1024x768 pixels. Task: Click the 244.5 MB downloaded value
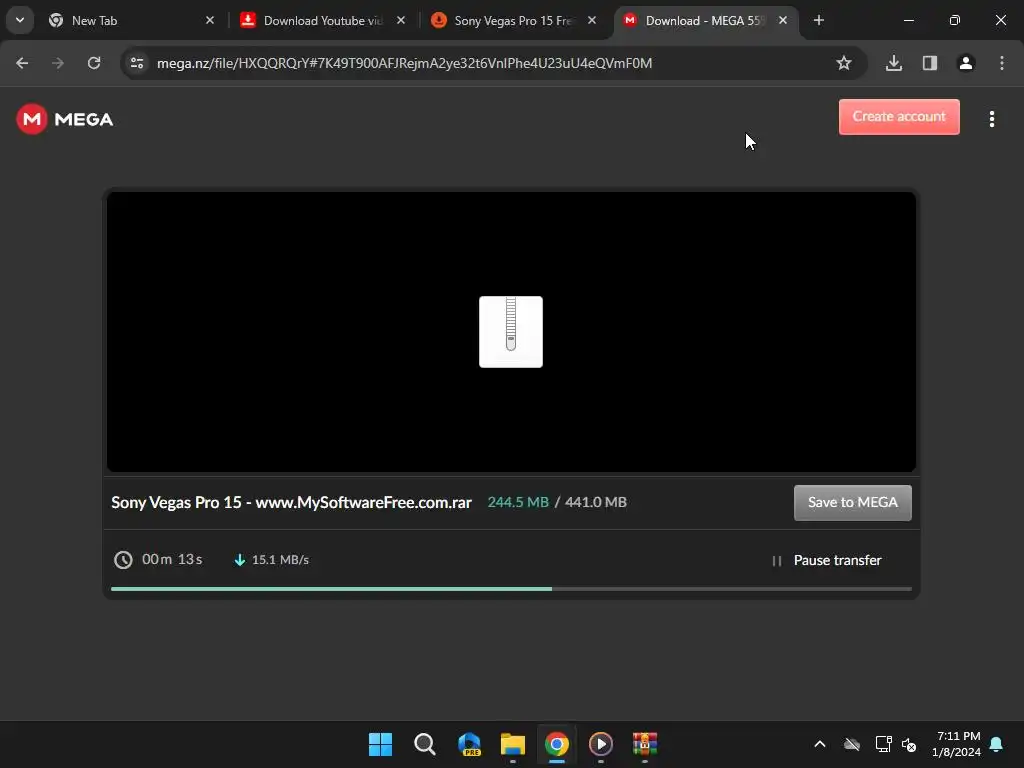coord(518,502)
